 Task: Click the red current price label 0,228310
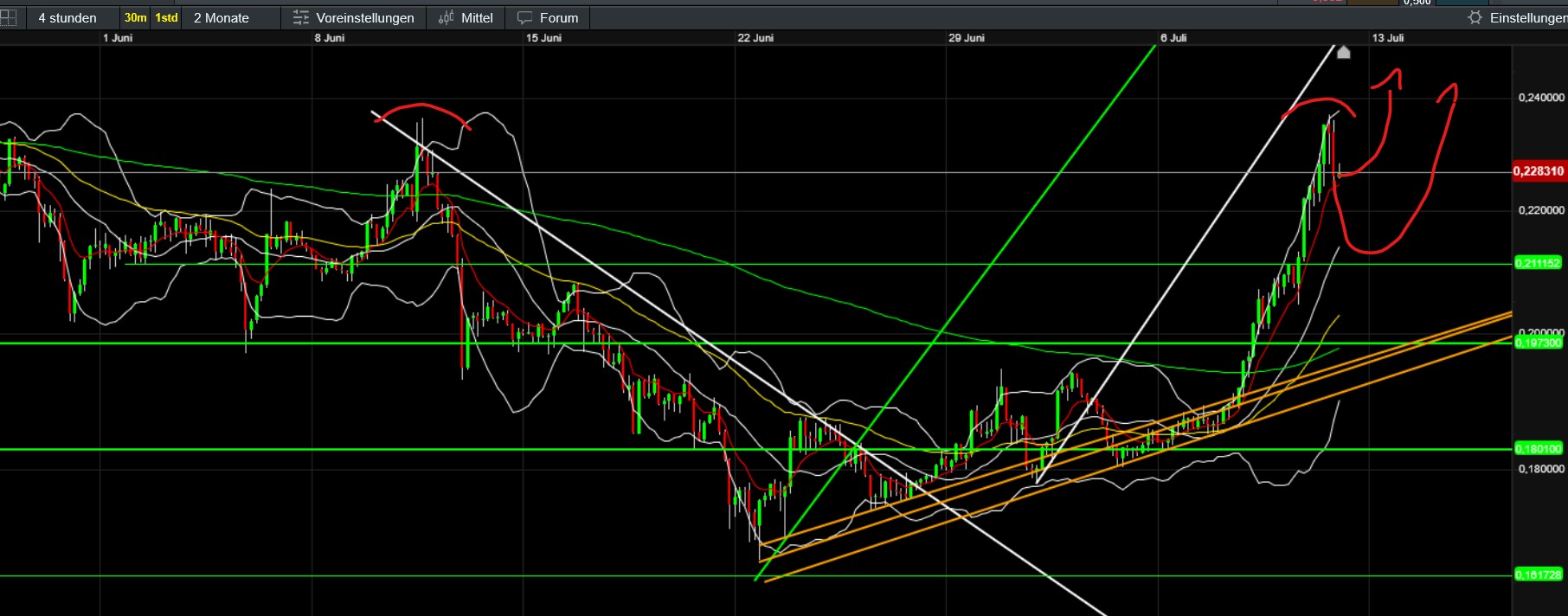[1539, 171]
